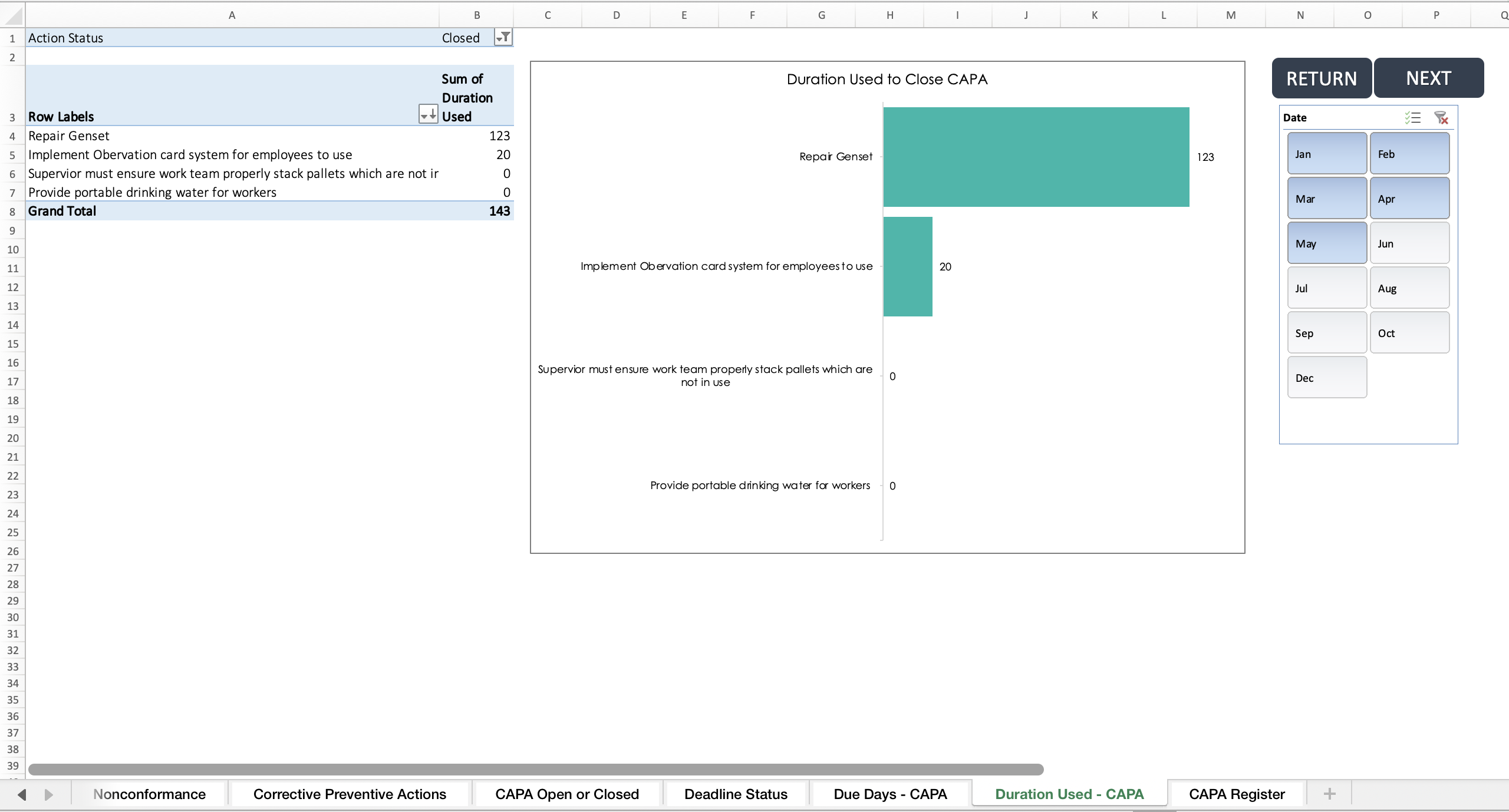1509x812 pixels.
Task: Click column header A
Action: pyautogui.click(x=232, y=15)
